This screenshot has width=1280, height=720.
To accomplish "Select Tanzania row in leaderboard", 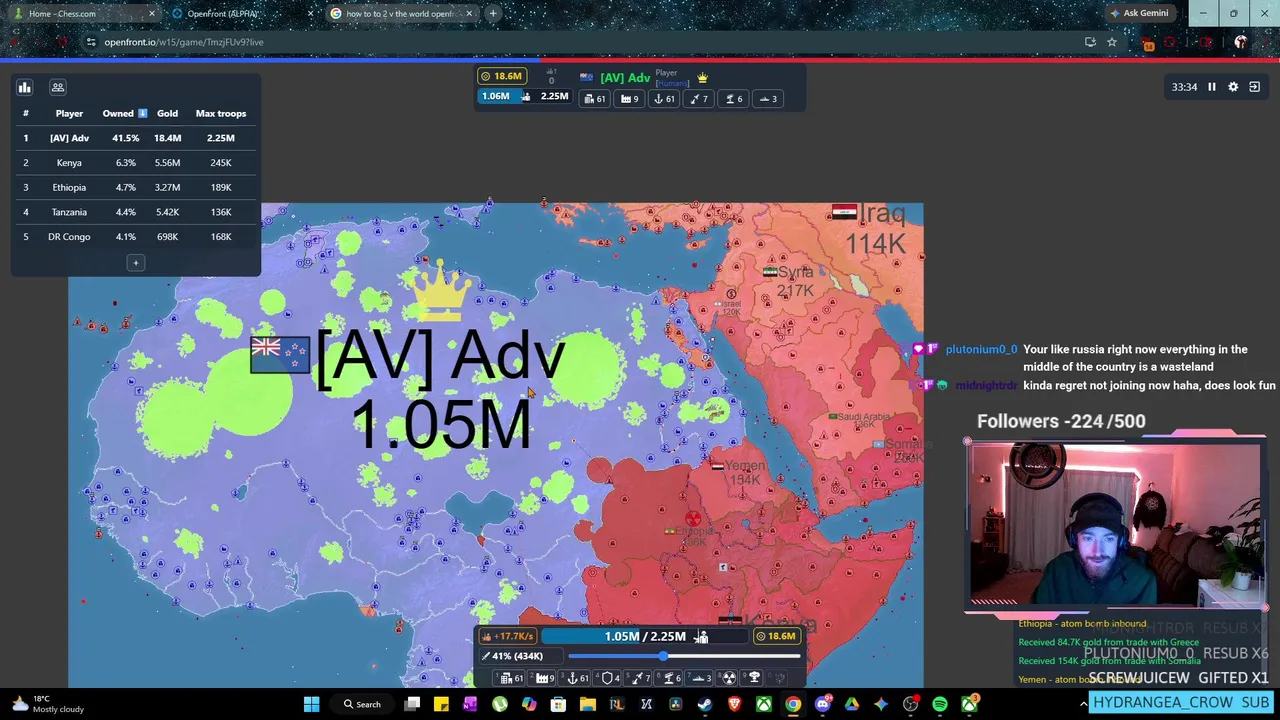I will [x=135, y=212].
